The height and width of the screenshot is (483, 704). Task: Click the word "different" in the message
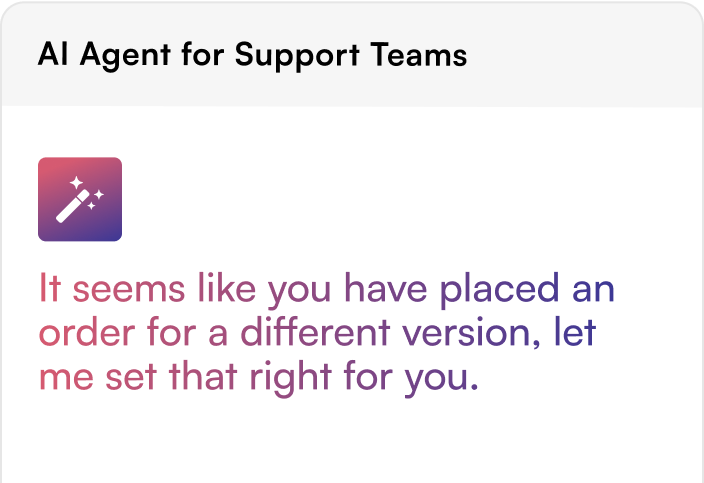(315, 332)
